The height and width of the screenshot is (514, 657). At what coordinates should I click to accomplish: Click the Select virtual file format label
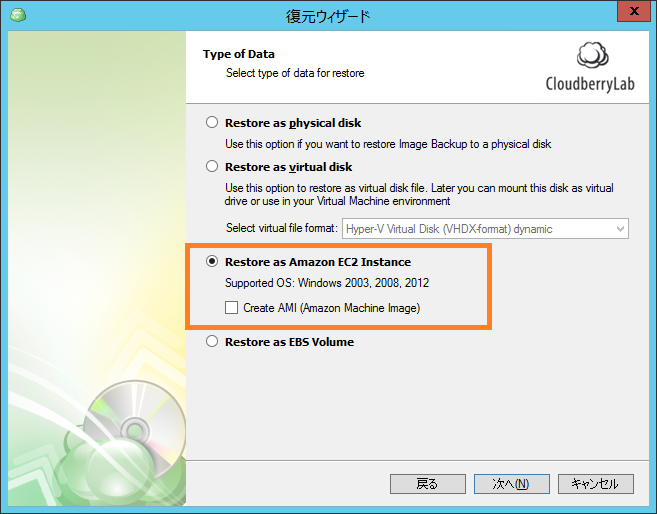point(282,228)
